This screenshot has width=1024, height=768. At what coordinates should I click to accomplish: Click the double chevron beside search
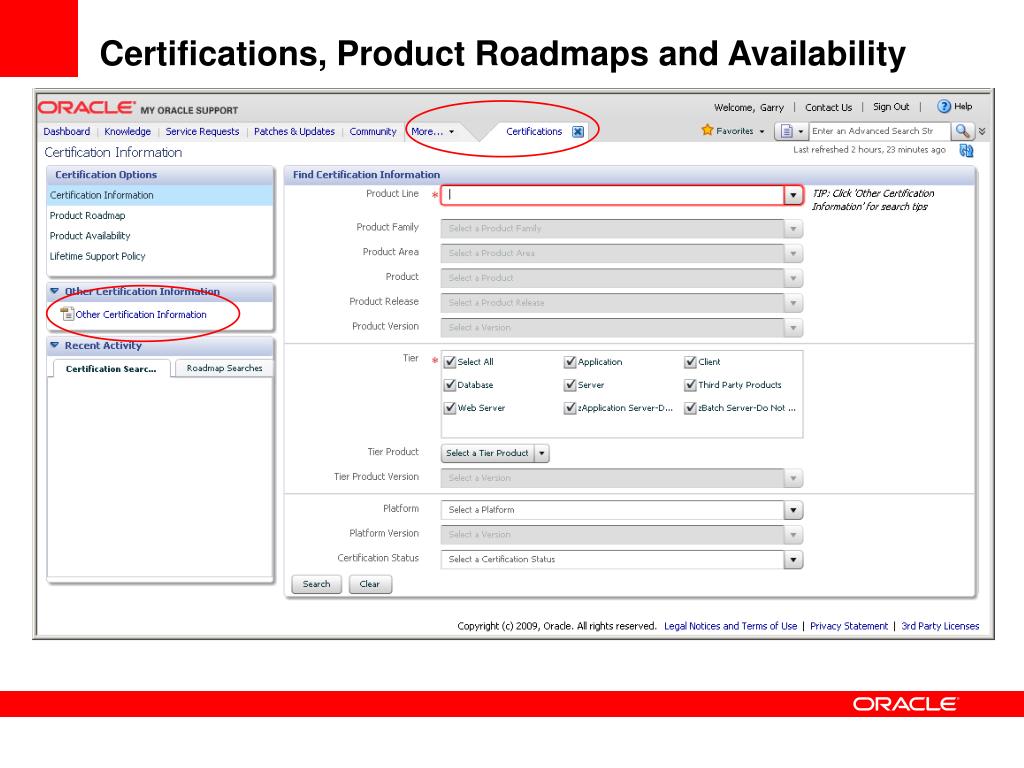pyautogui.click(x=982, y=131)
